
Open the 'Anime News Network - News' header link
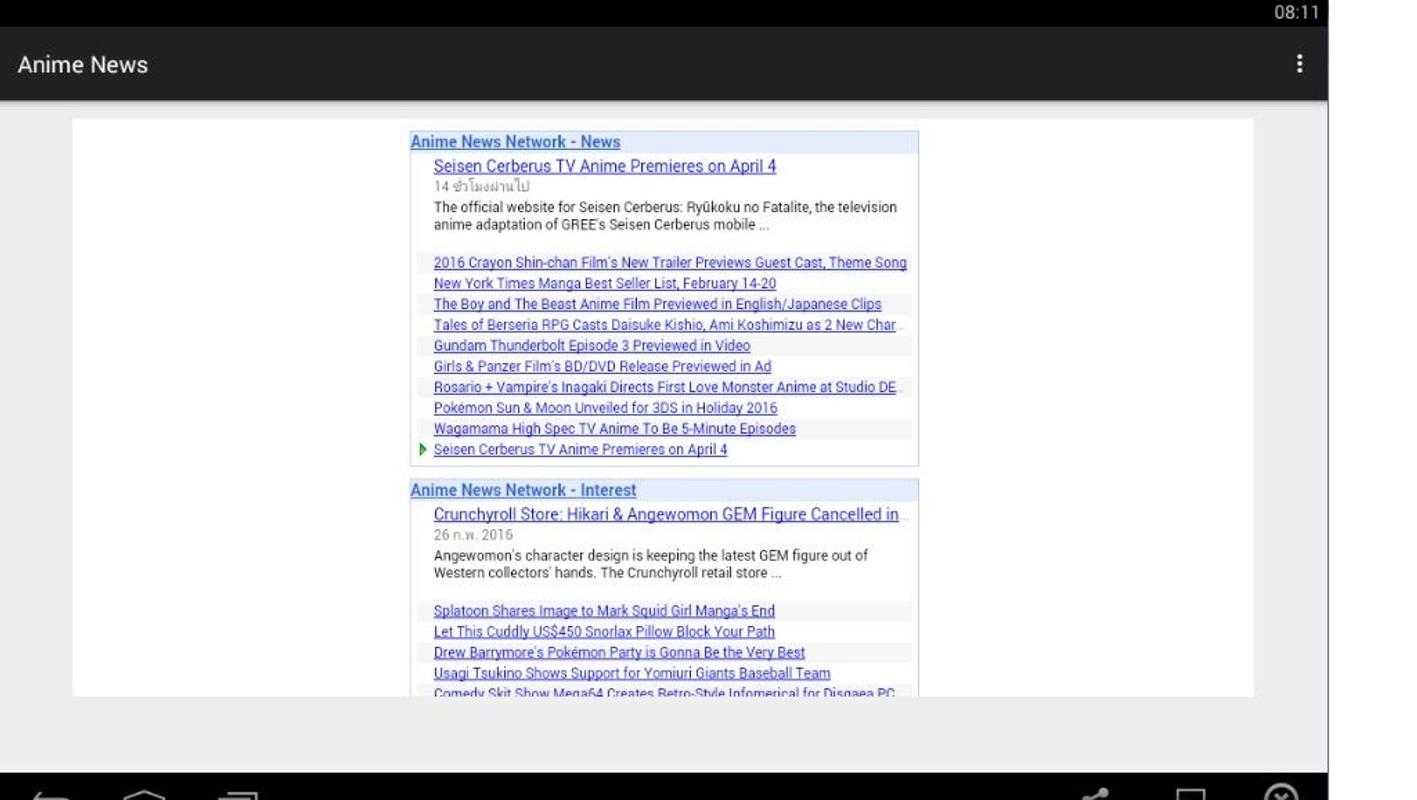pyautogui.click(x=515, y=142)
